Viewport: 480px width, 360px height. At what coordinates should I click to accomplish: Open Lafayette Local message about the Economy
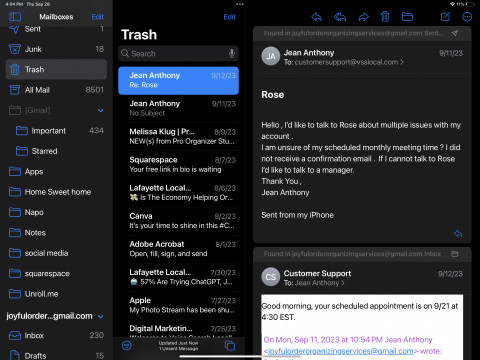(178, 193)
